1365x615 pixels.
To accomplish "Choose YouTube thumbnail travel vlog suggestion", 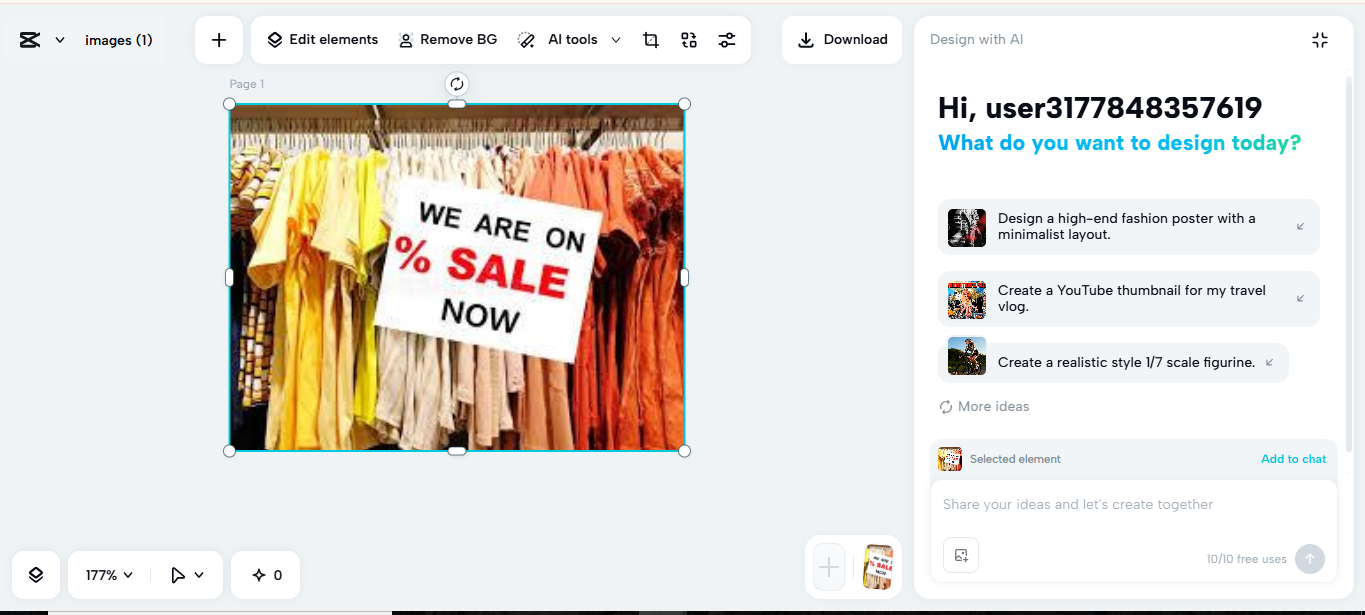I will point(1129,299).
